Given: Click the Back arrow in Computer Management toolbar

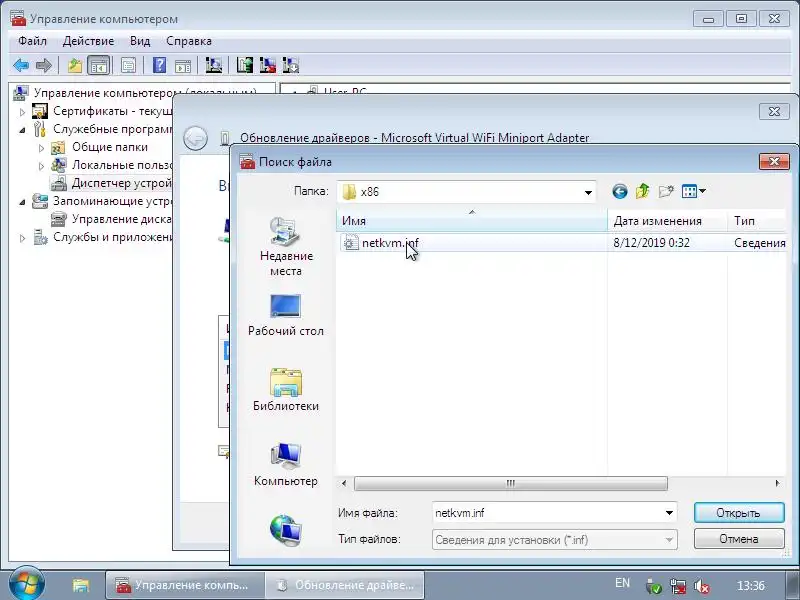Looking at the screenshot, I should pos(21,65).
